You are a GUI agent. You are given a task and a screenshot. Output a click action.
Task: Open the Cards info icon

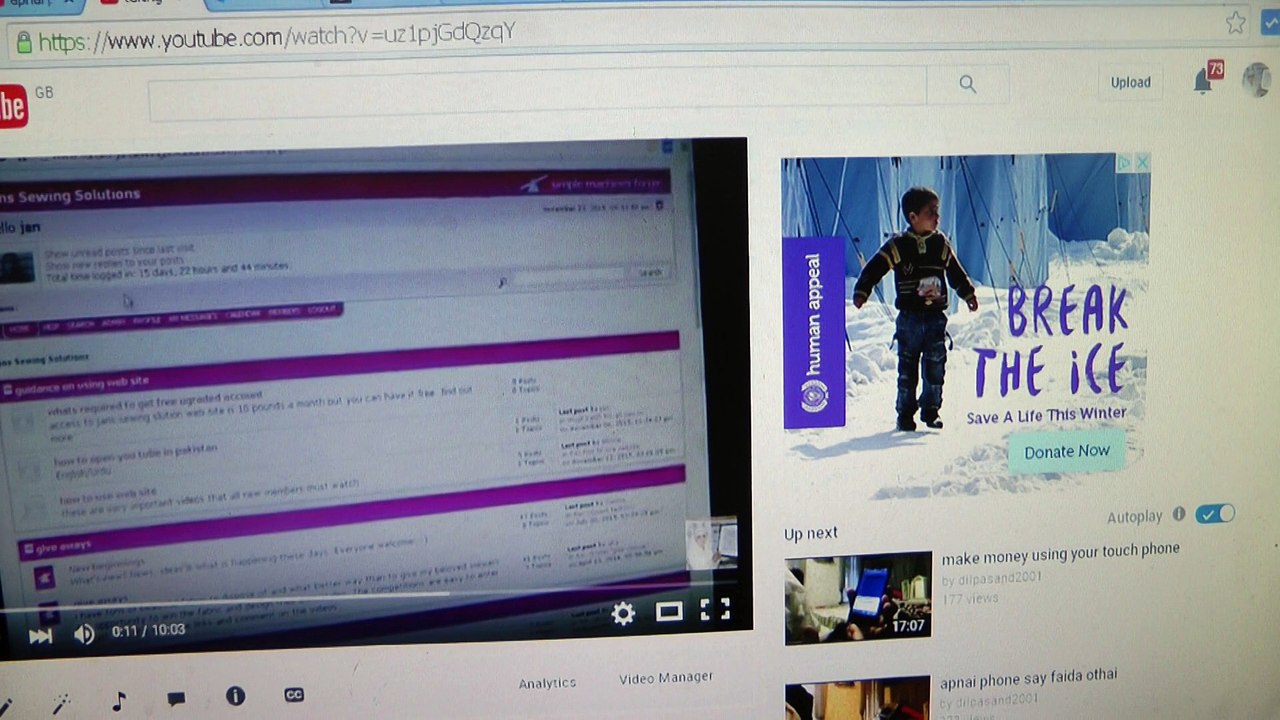pos(235,695)
